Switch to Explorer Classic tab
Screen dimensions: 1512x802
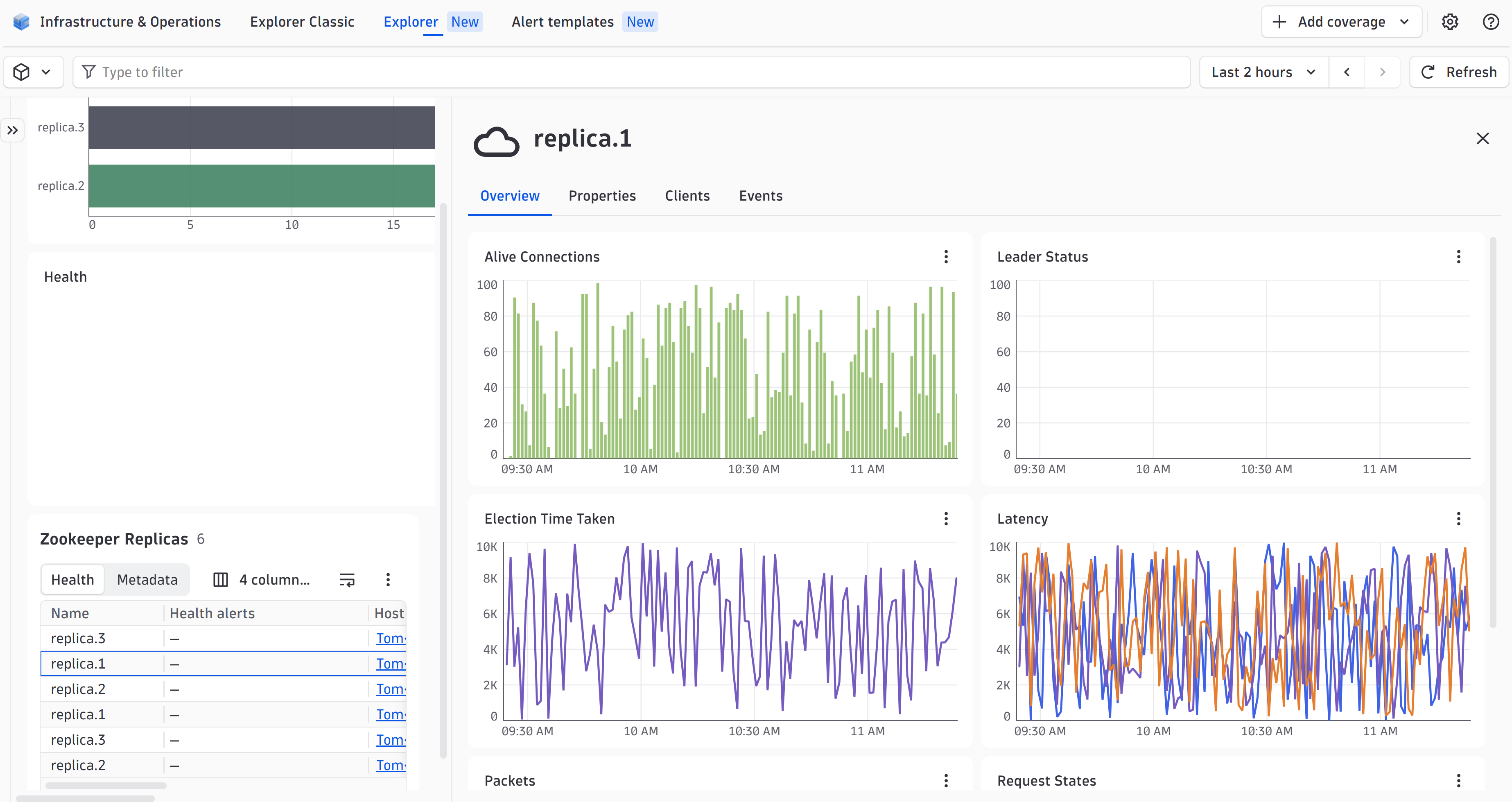point(302,22)
